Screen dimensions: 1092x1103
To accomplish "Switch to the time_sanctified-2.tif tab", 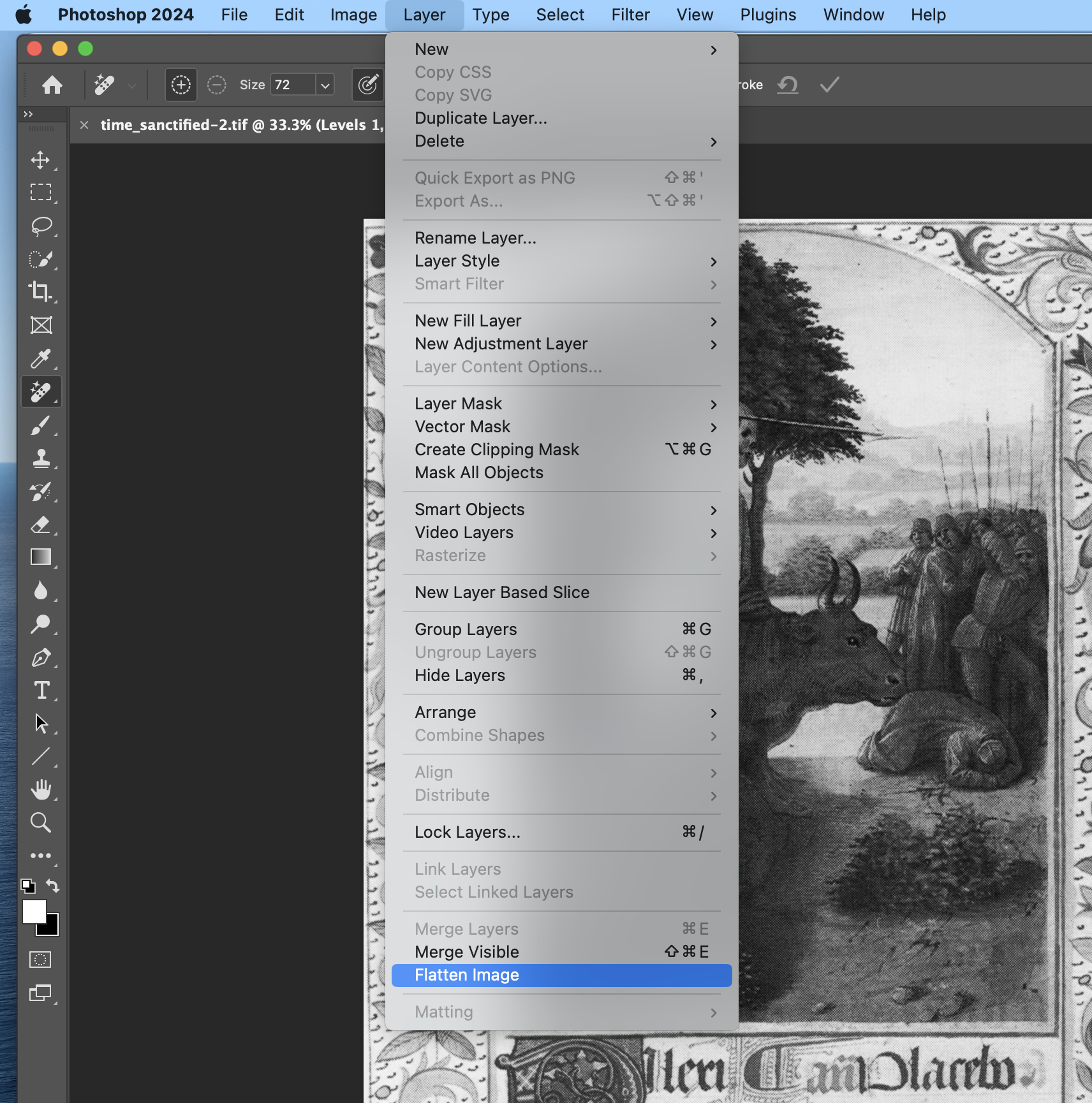I will click(x=242, y=125).
